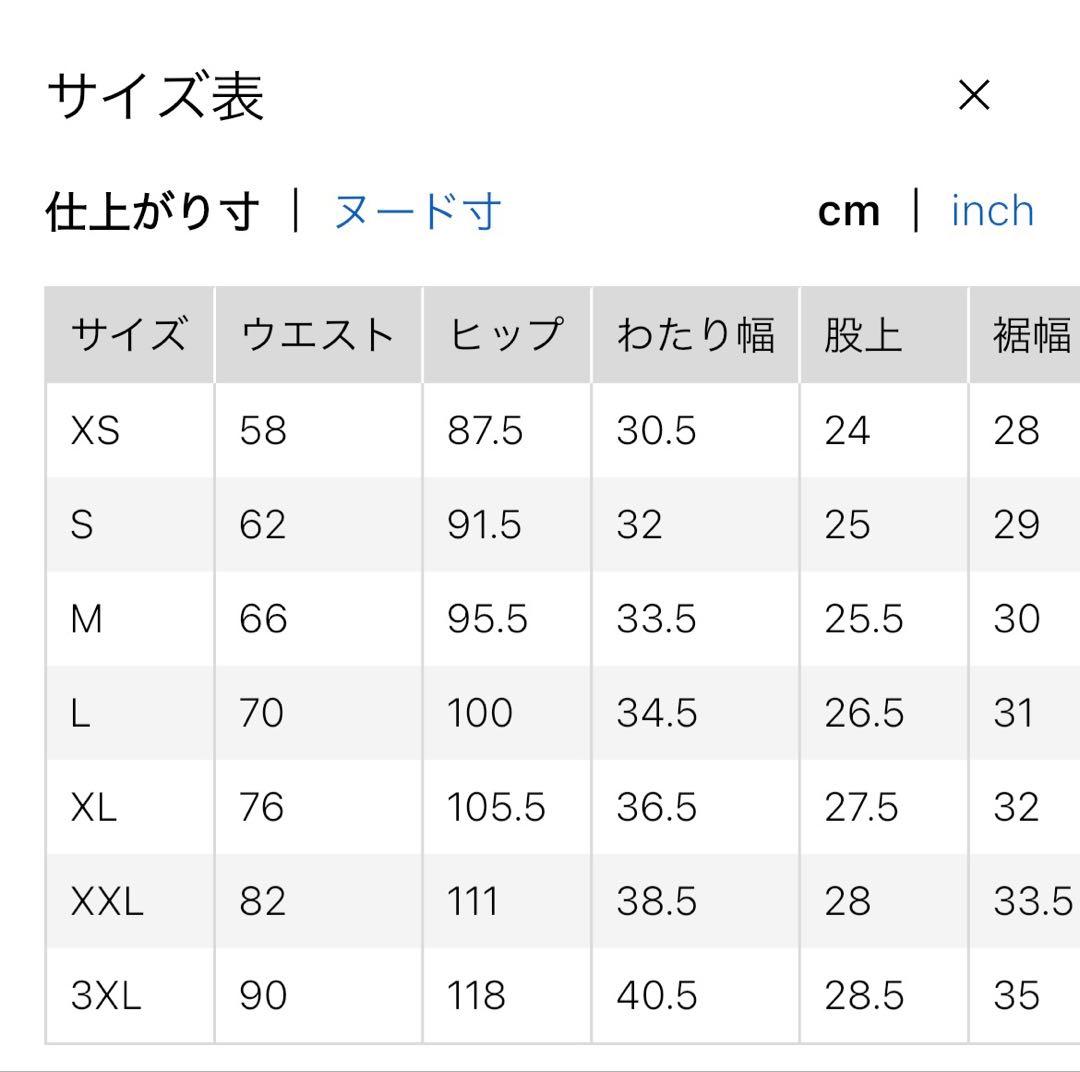Screen dimensions: 1080x1072
Task: Select cm as measurement unit
Action: coord(849,212)
